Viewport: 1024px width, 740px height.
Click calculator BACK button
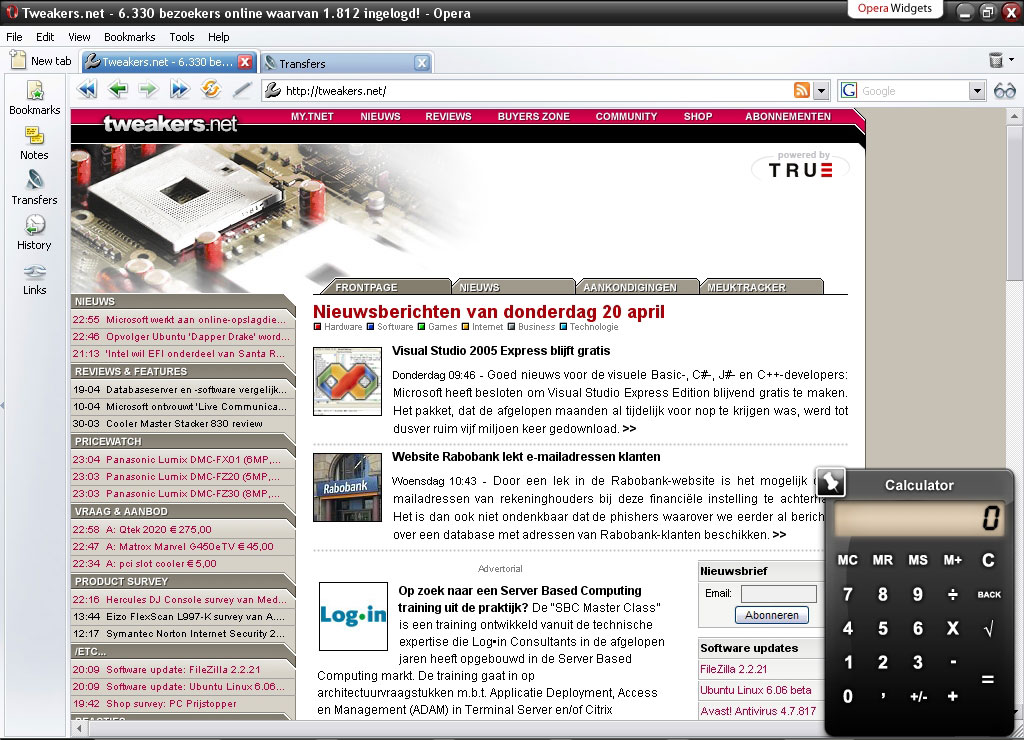point(989,594)
